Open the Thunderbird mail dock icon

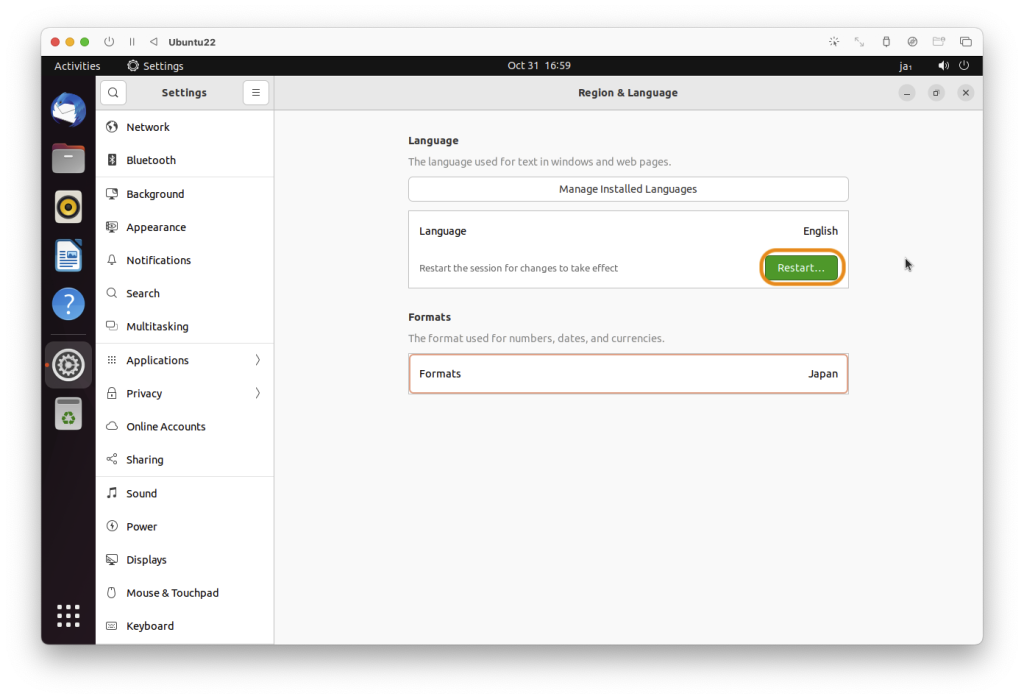click(69, 110)
